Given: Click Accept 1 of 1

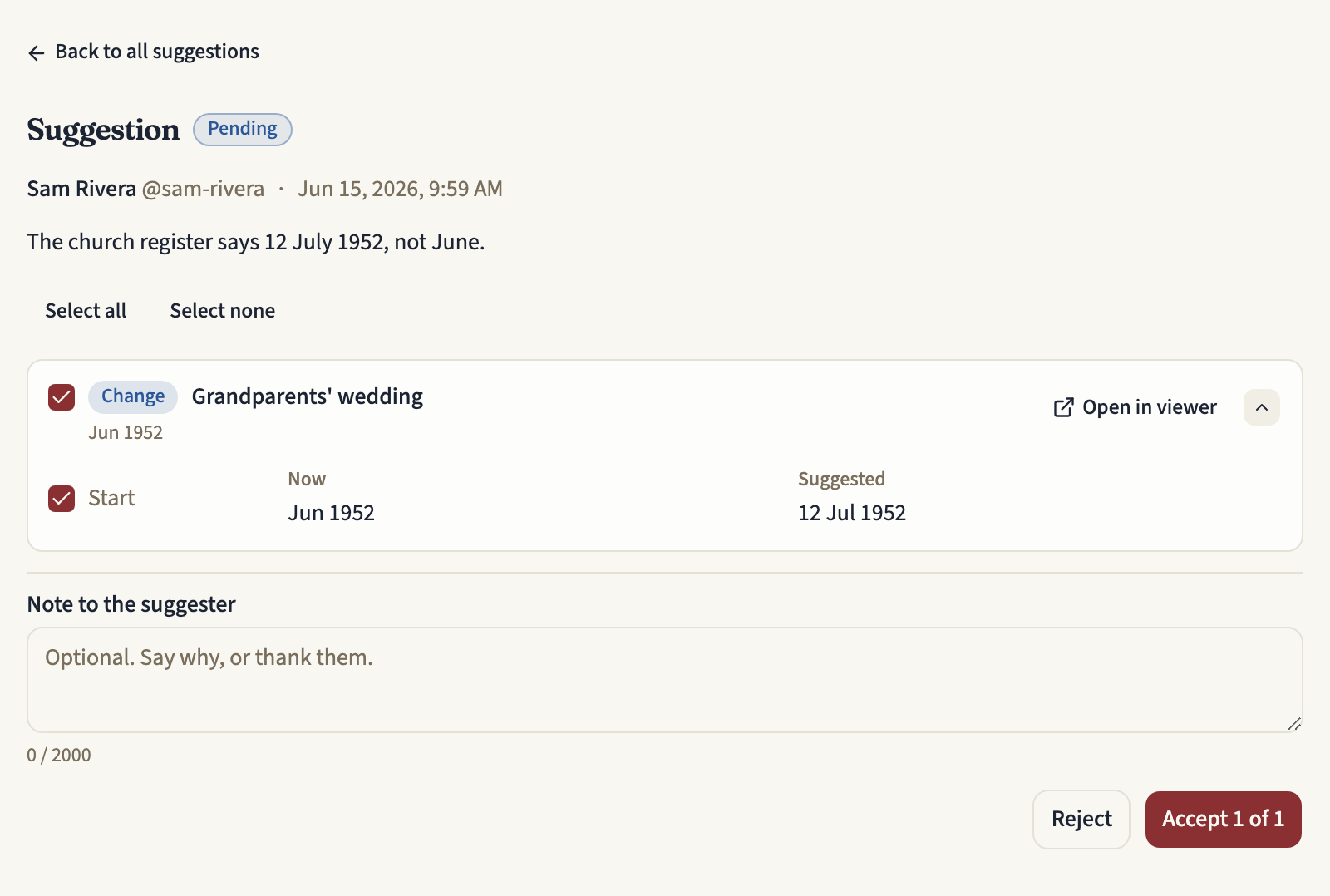Looking at the screenshot, I should coord(1224,820).
